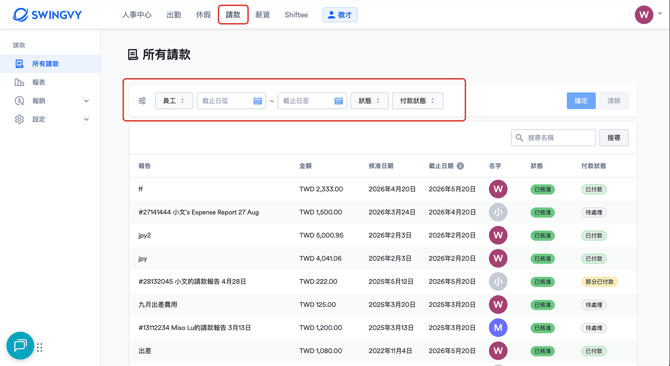Open the 出差 report row
The image size is (670, 366).
(145, 351)
